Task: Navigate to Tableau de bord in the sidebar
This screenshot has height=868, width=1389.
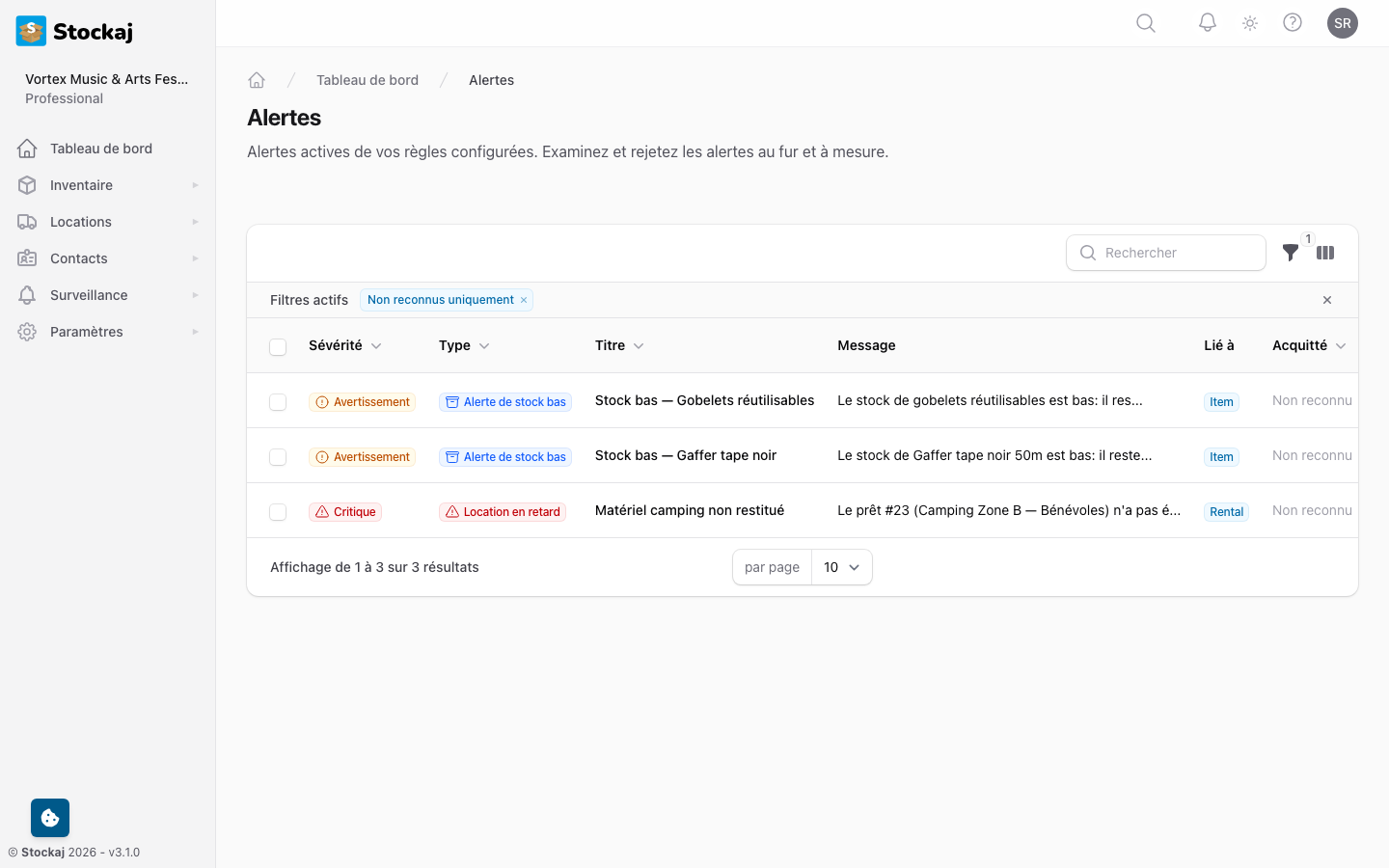Action: pos(100,148)
